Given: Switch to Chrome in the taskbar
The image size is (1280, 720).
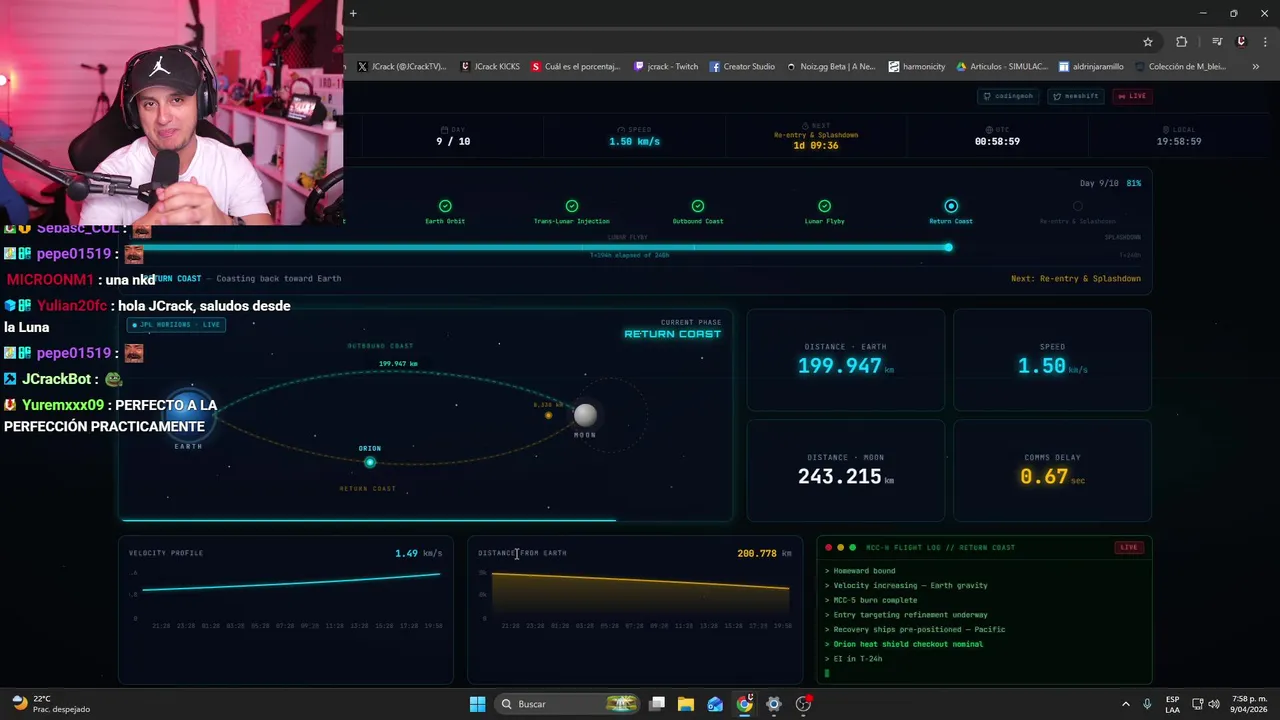Looking at the screenshot, I should coord(745,704).
